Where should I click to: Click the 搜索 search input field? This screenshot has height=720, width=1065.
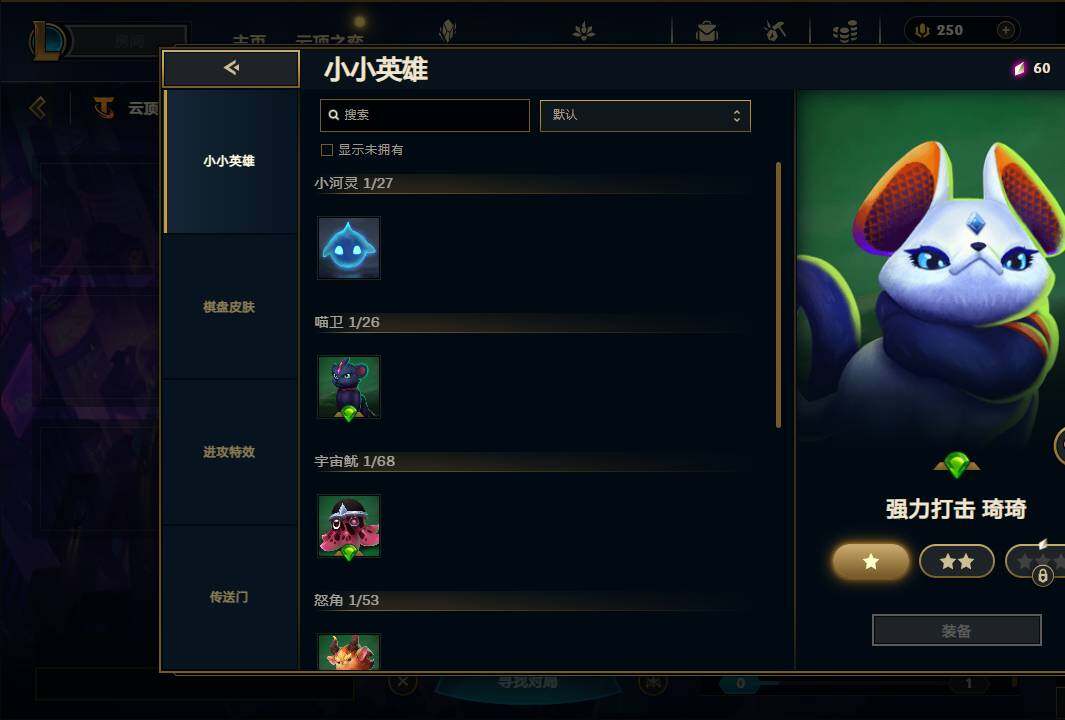pyautogui.click(x=425, y=115)
